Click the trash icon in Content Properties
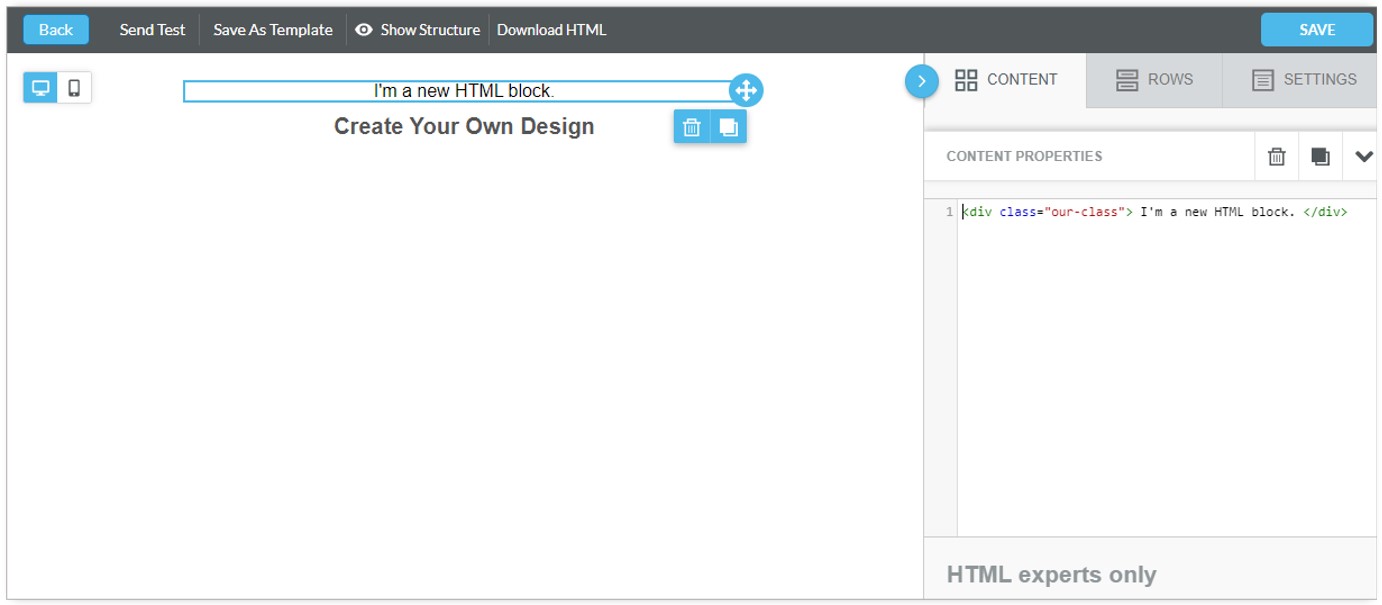Image resolution: width=1382 pixels, height=605 pixels. pyautogui.click(x=1276, y=157)
